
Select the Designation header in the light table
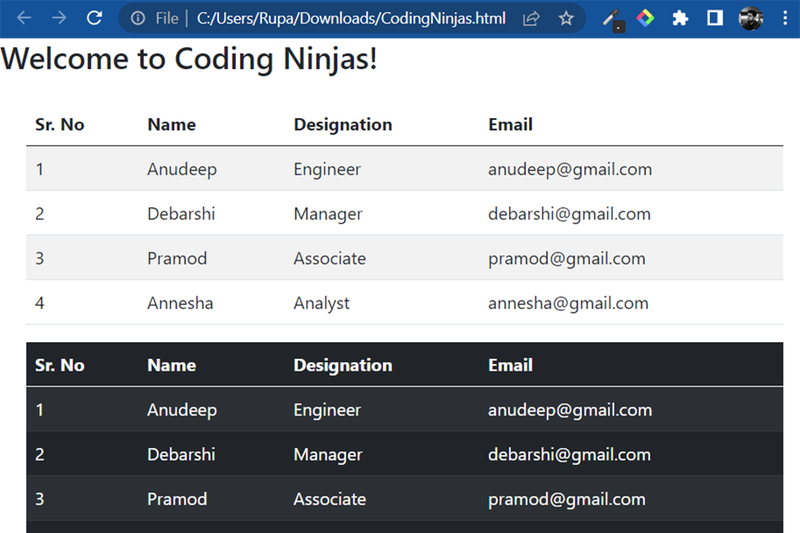click(343, 124)
